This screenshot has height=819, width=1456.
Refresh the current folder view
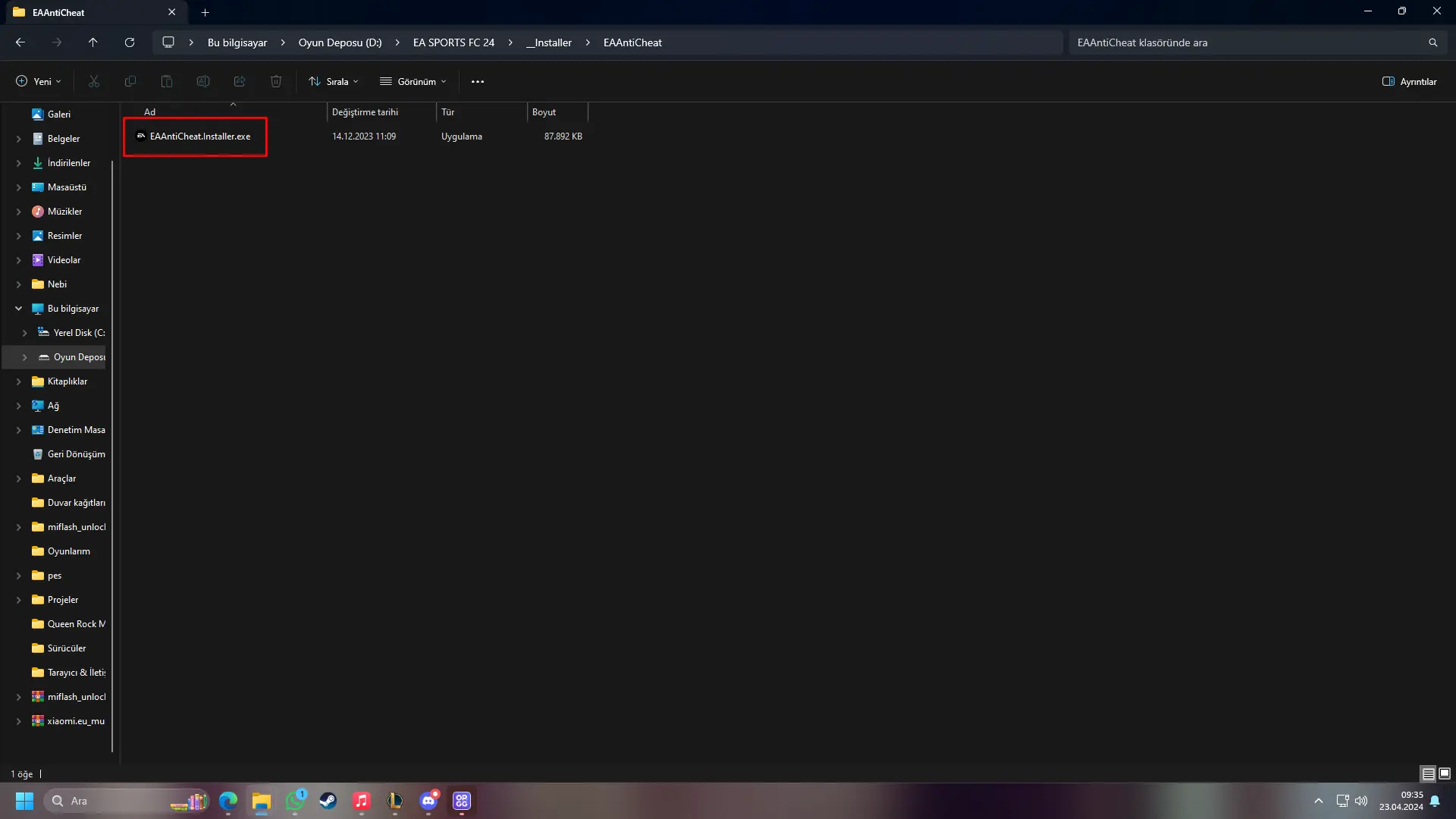pos(130,42)
